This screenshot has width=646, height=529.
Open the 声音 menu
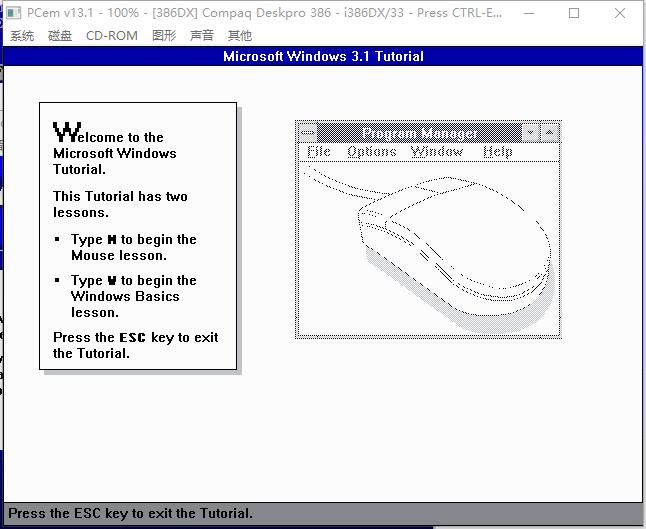(x=201, y=36)
